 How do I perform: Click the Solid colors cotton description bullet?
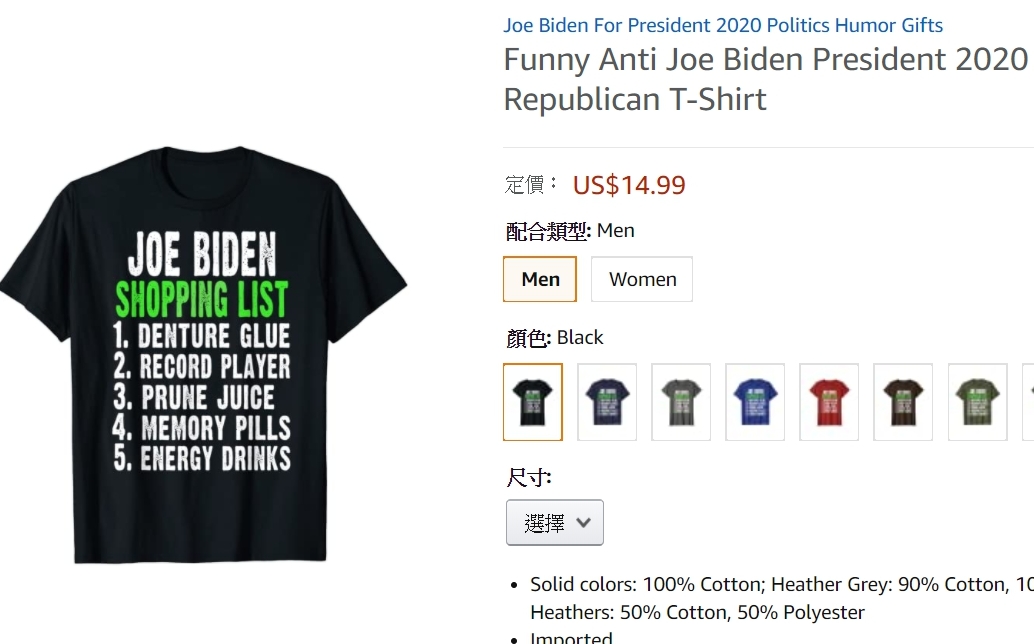tap(780, 584)
